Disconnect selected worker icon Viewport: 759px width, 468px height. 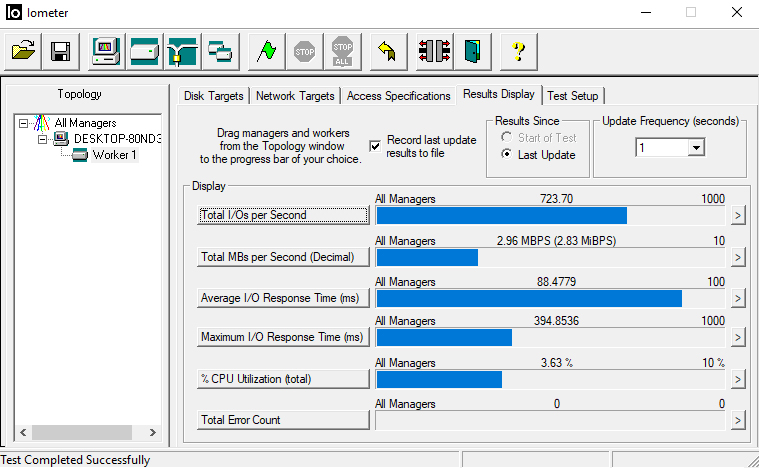pos(434,51)
